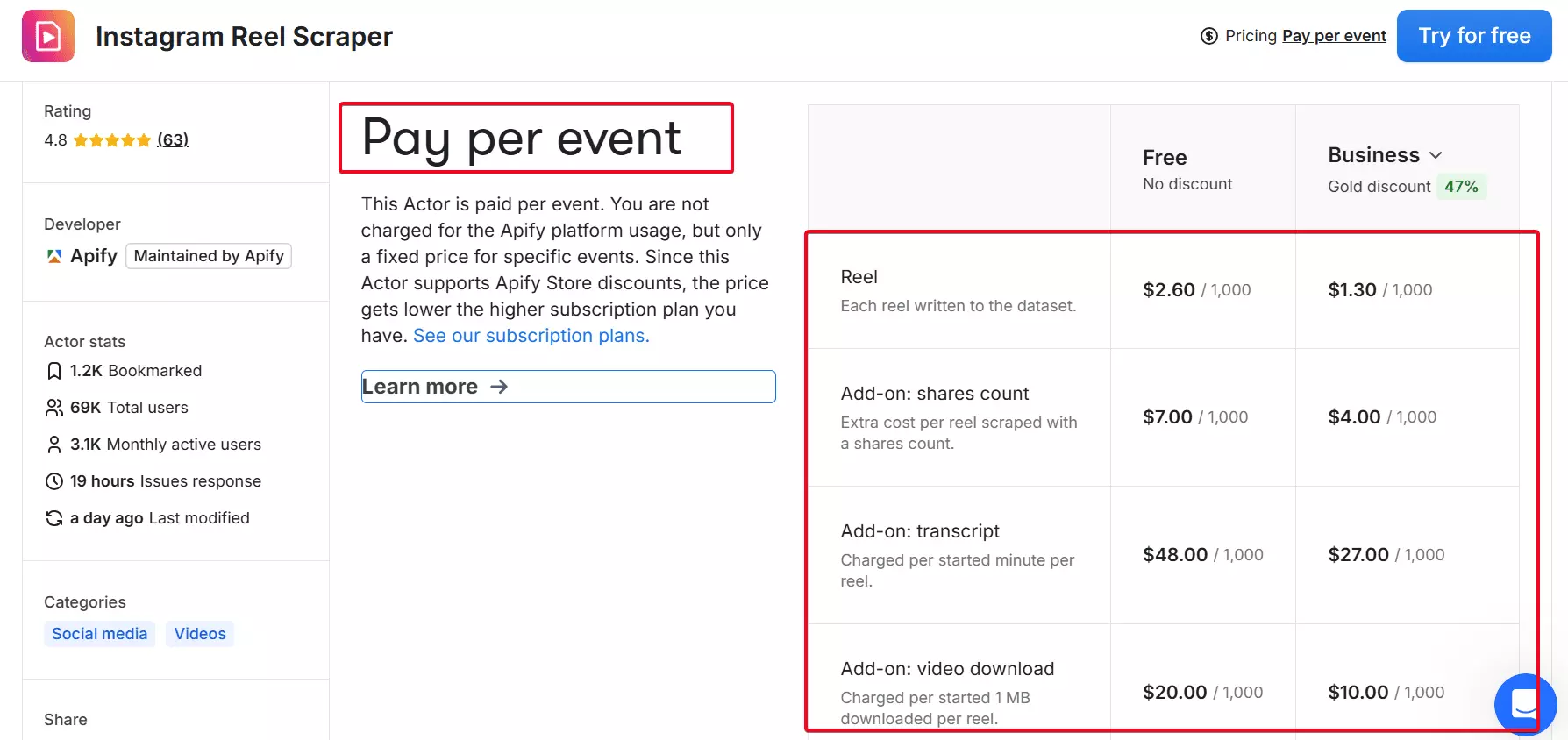1568x740 pixels.
Task: Click the refresh icon for Last modified
Action: click(x=53, y=518)
